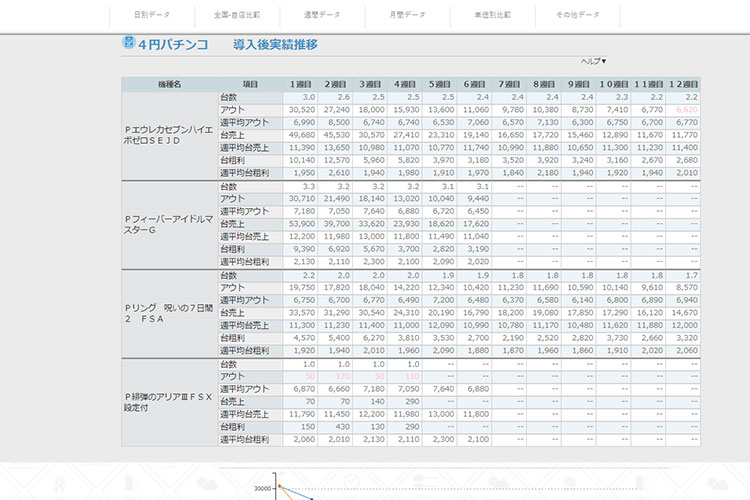Click the 30,520 アウト value
This screenshot has width=750, height=500.
[x=302, y=110]
